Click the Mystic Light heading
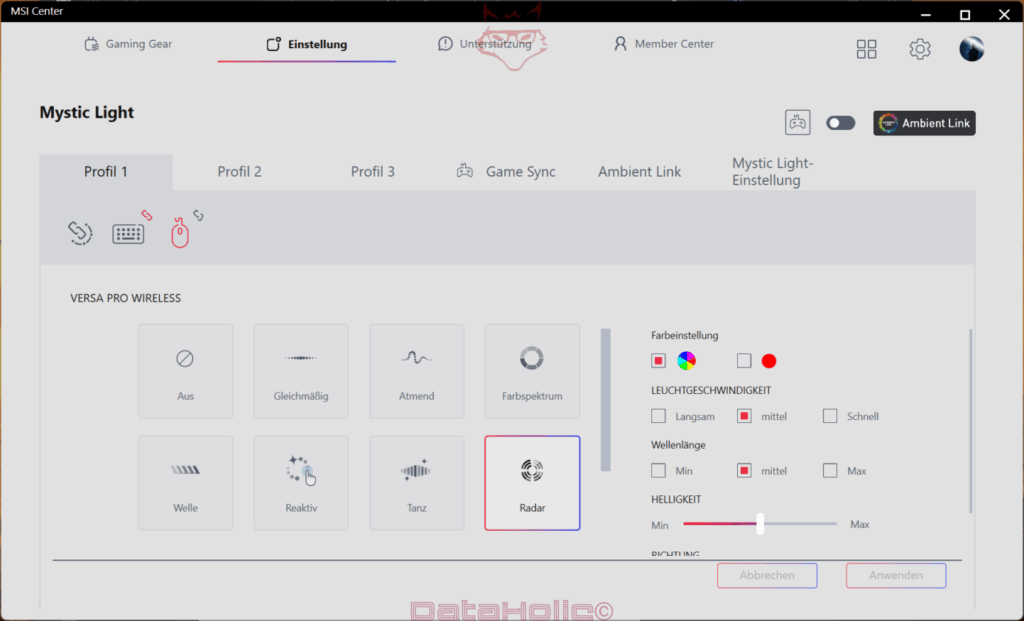The height and width of the screenshot is (621, 1024). click(x=87, y=112)
